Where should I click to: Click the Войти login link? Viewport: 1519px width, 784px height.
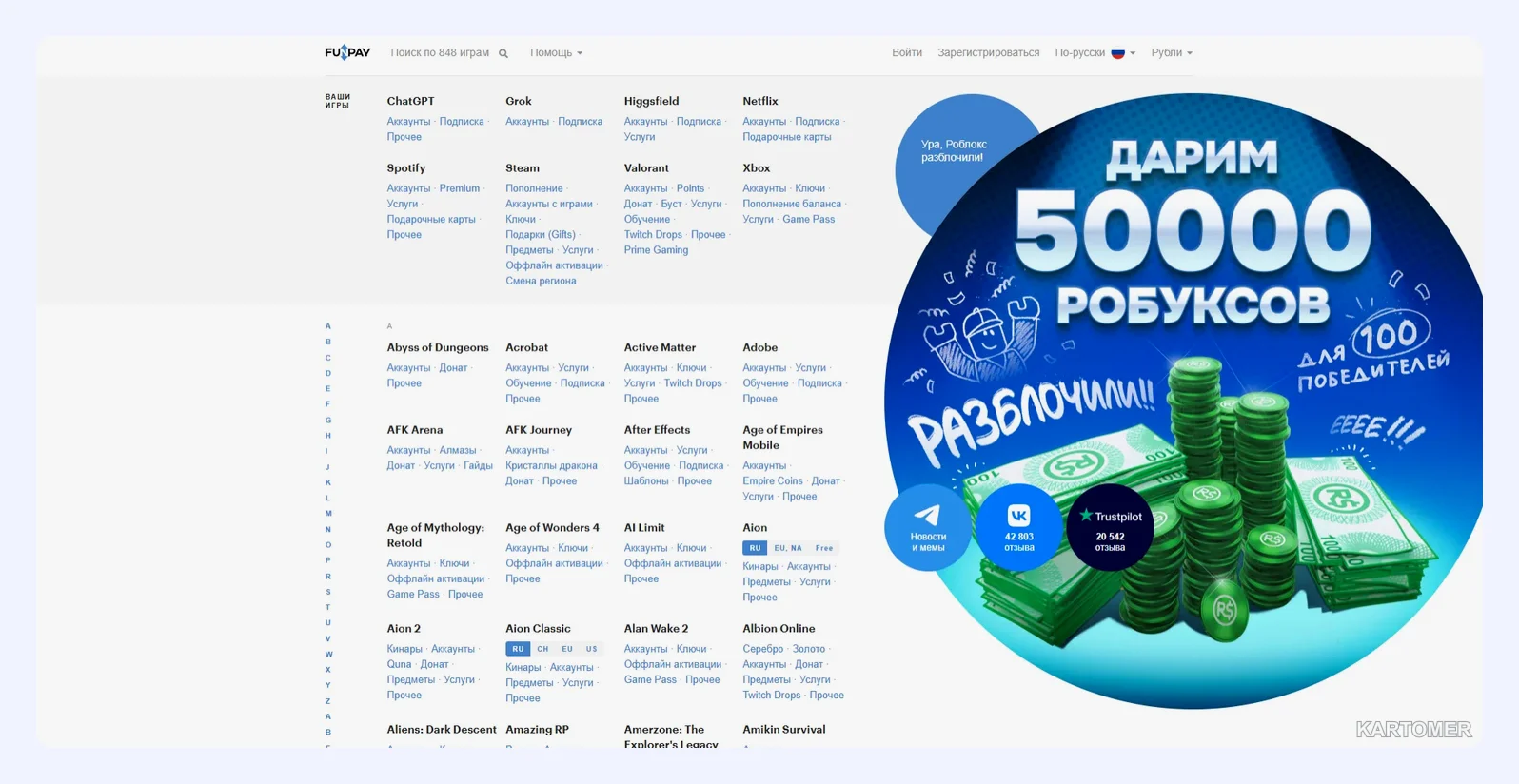907,53
